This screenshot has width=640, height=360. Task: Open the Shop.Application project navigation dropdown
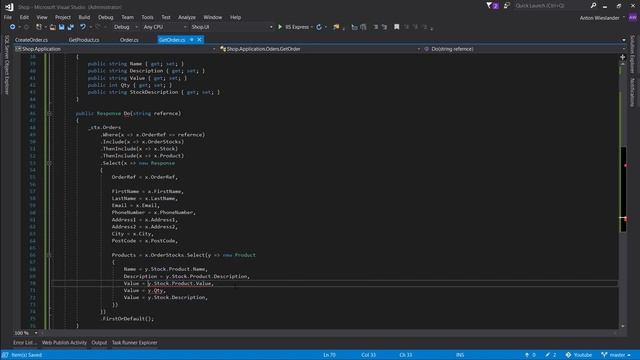(115, 49)
